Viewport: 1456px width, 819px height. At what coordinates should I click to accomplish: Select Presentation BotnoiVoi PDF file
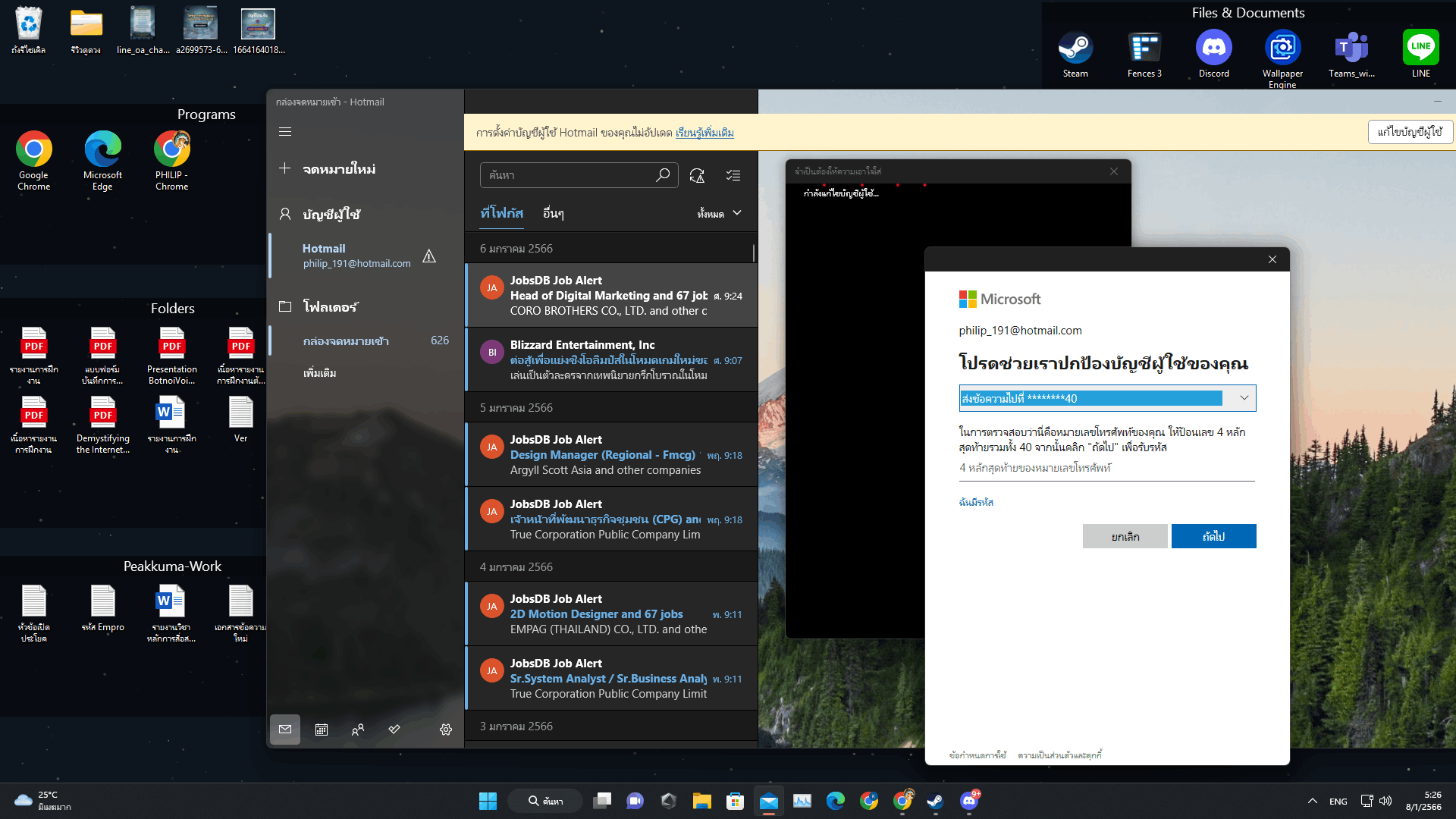point(171,355)
